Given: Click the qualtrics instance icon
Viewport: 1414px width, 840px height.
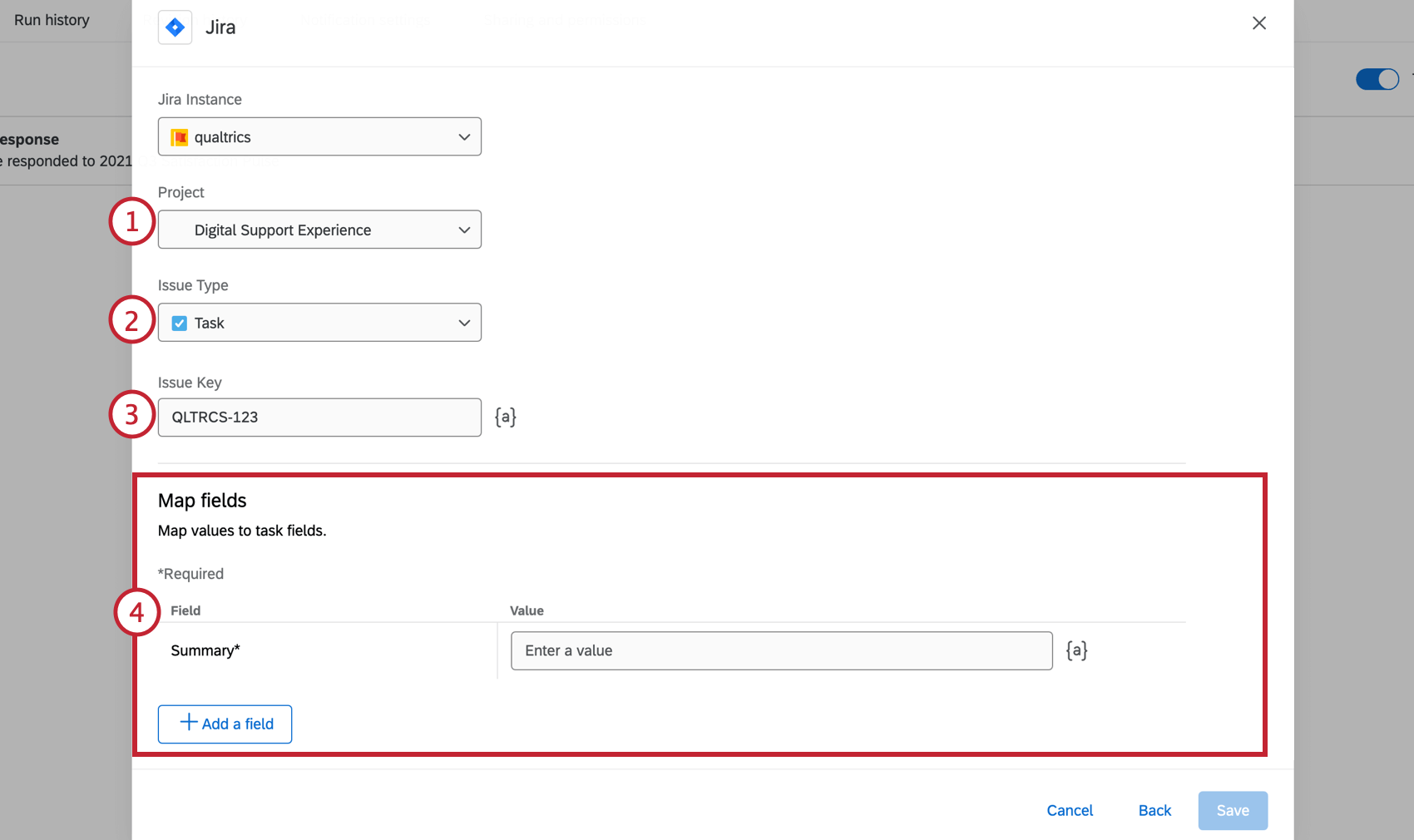Looking at the screenshot, I should (x=180, y=136).
